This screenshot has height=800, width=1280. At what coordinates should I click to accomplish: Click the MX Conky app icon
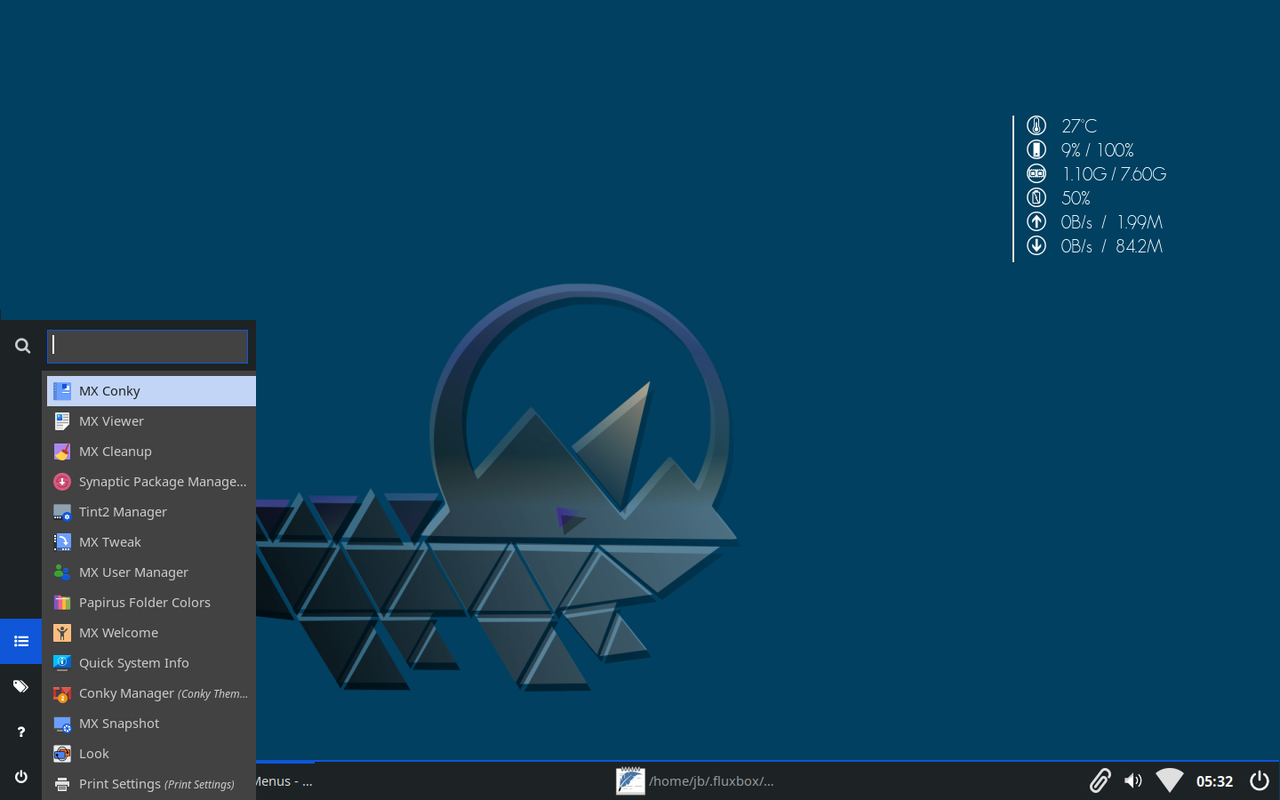pyautogui.click(x=62, y=391)
